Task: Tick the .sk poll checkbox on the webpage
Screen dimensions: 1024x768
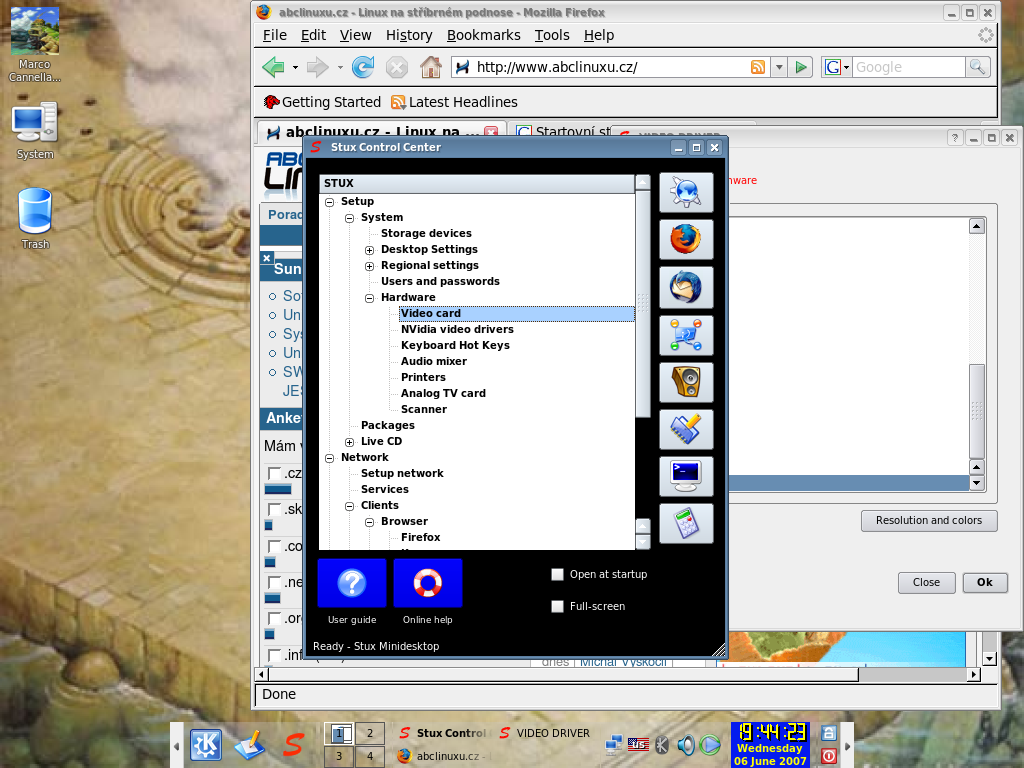Action: [x=274, y=509]
